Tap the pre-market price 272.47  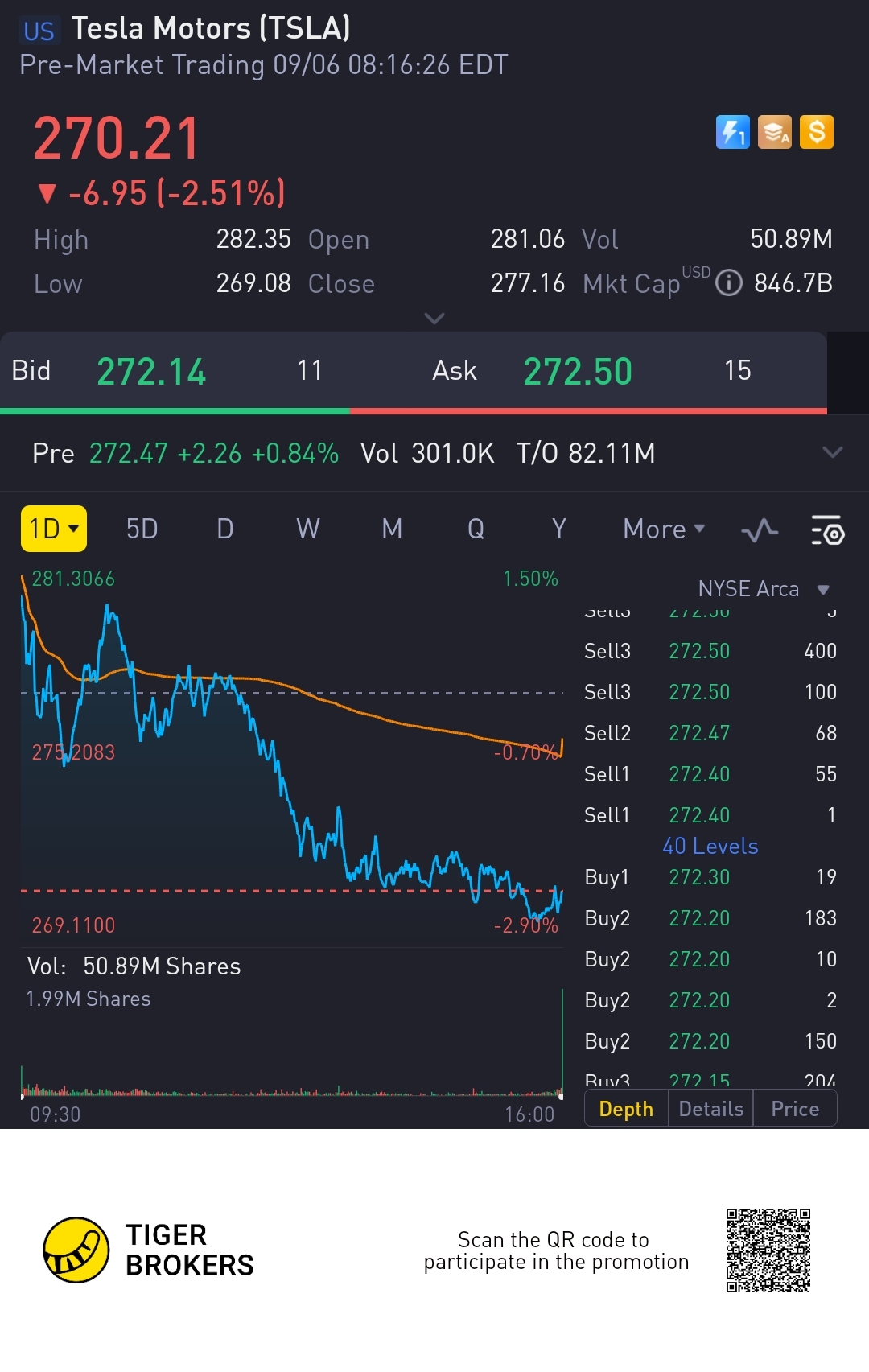(x=129, y=453)
